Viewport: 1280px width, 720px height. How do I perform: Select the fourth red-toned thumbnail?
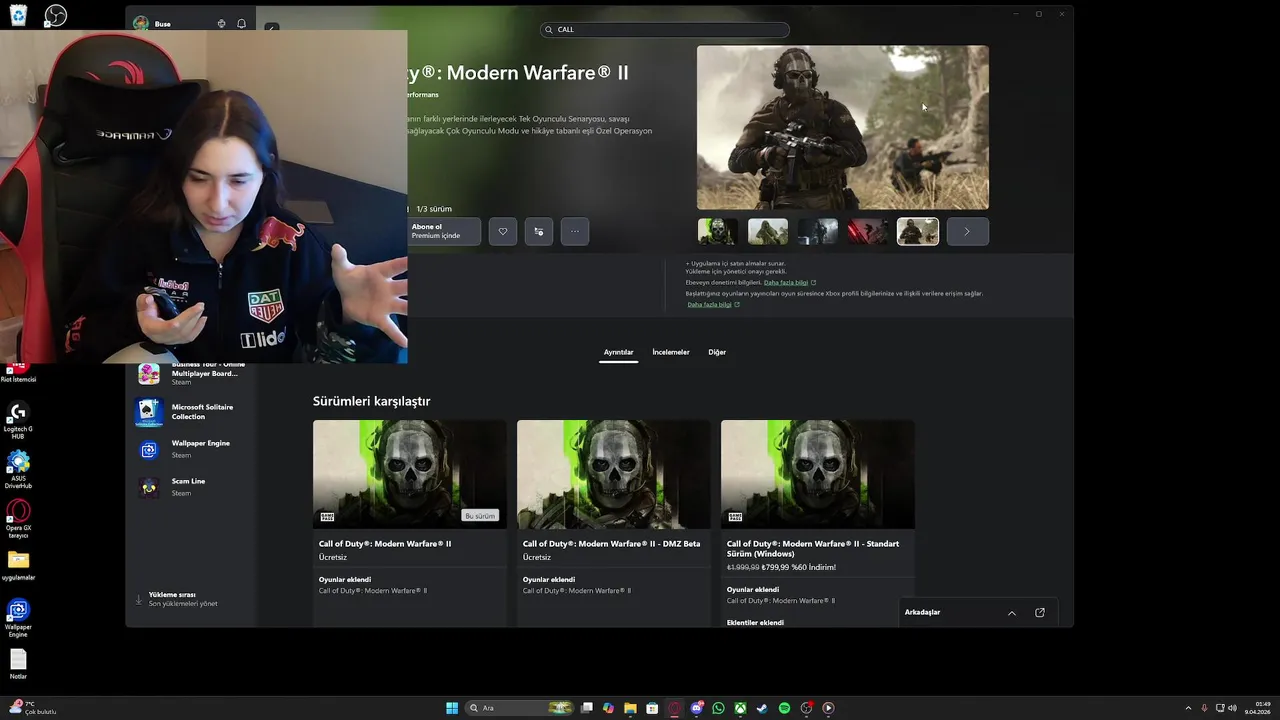coord(868,231)
